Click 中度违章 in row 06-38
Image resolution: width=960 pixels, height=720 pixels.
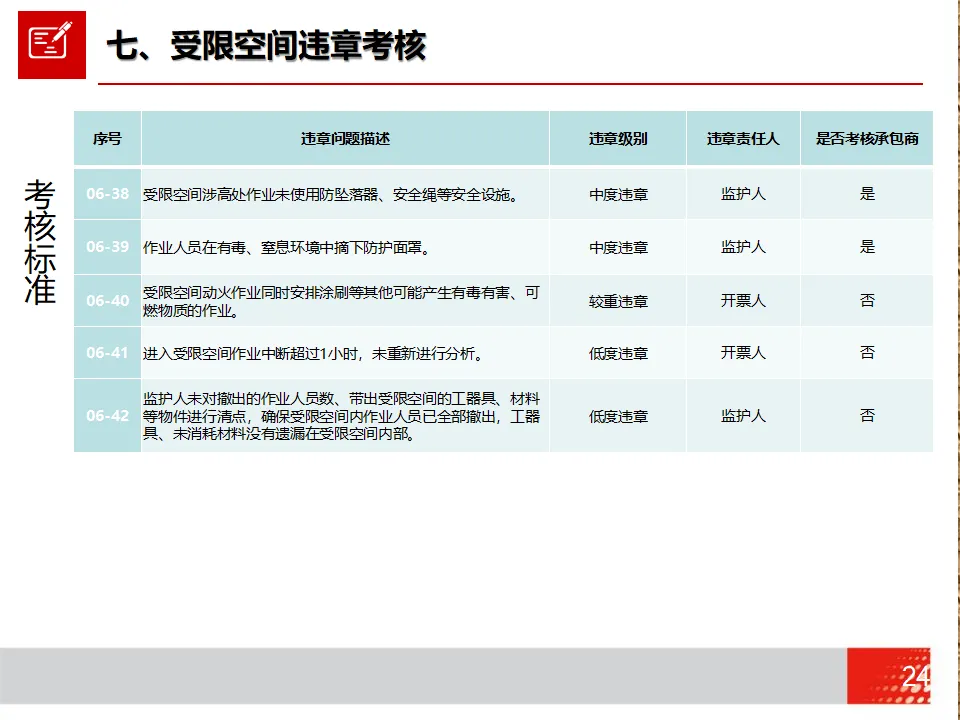(618, 195)
